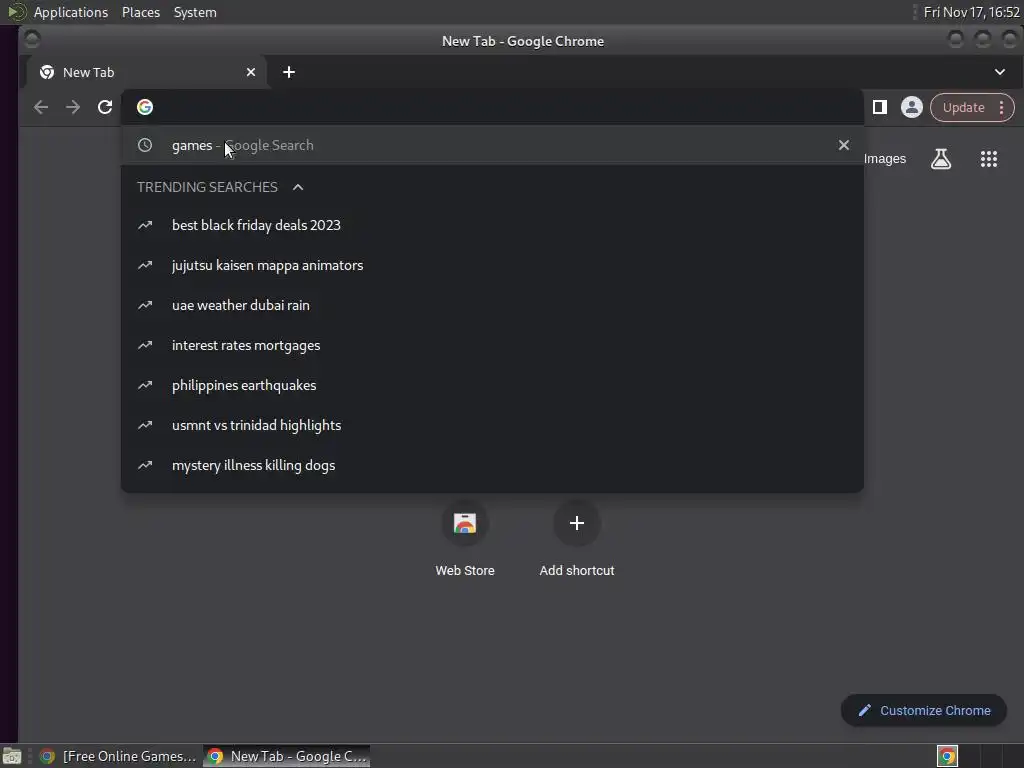Screen dimensions: 1024x768
Task: Open the tab search dropdown arrow
Action: click(x=1000, y=72)
